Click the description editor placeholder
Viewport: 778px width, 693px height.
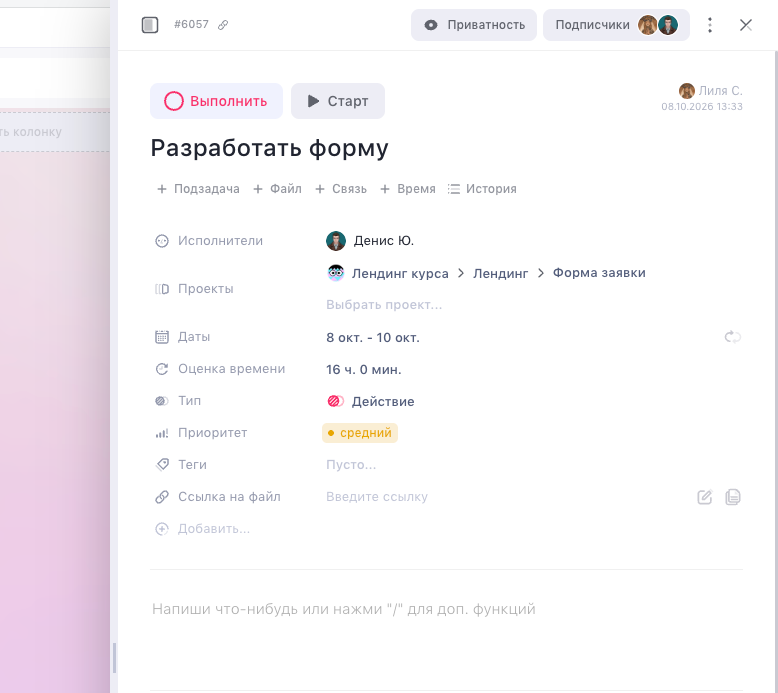344,609
